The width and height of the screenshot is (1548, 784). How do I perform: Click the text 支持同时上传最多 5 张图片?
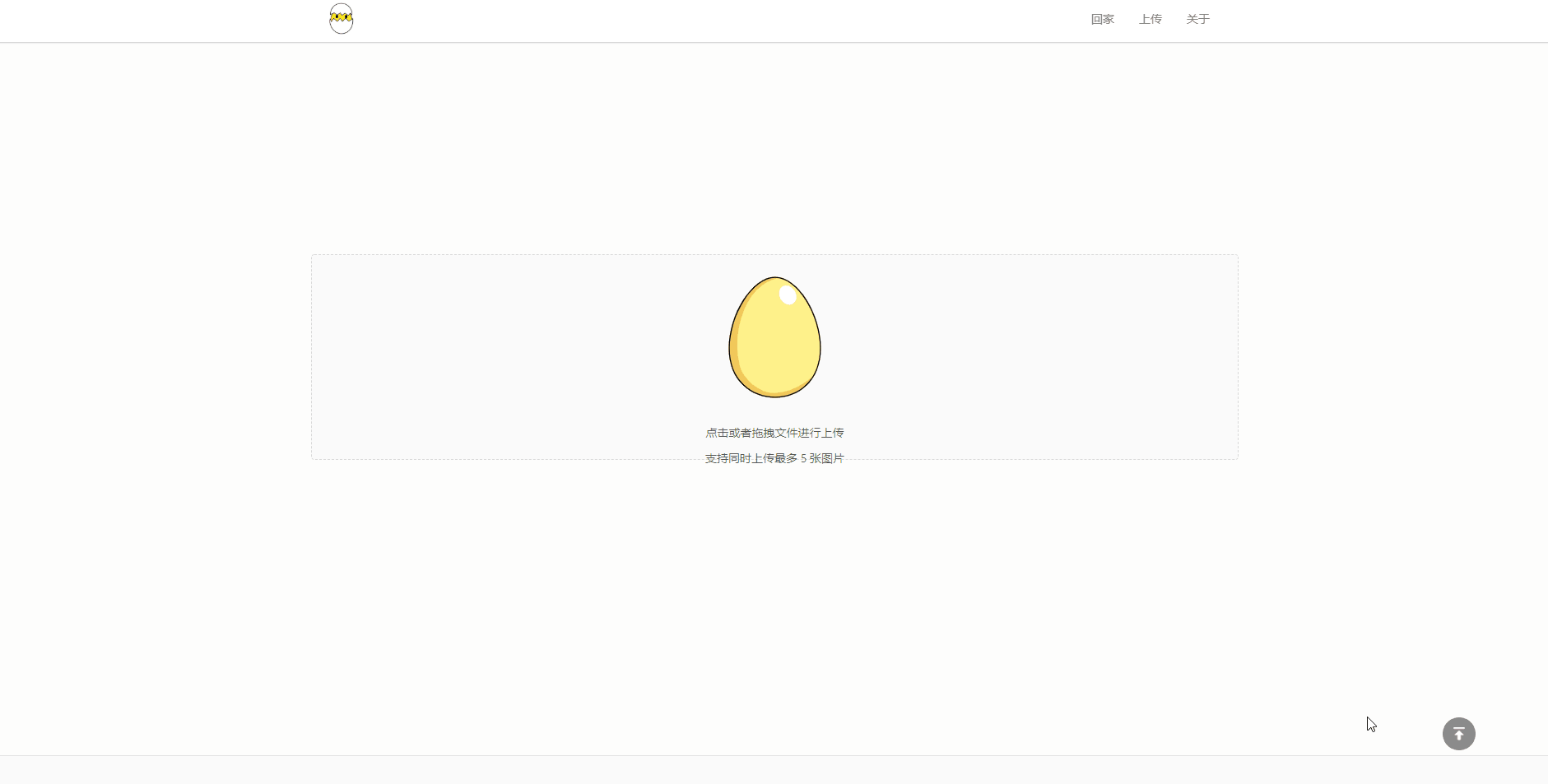[x=774, y=458]
